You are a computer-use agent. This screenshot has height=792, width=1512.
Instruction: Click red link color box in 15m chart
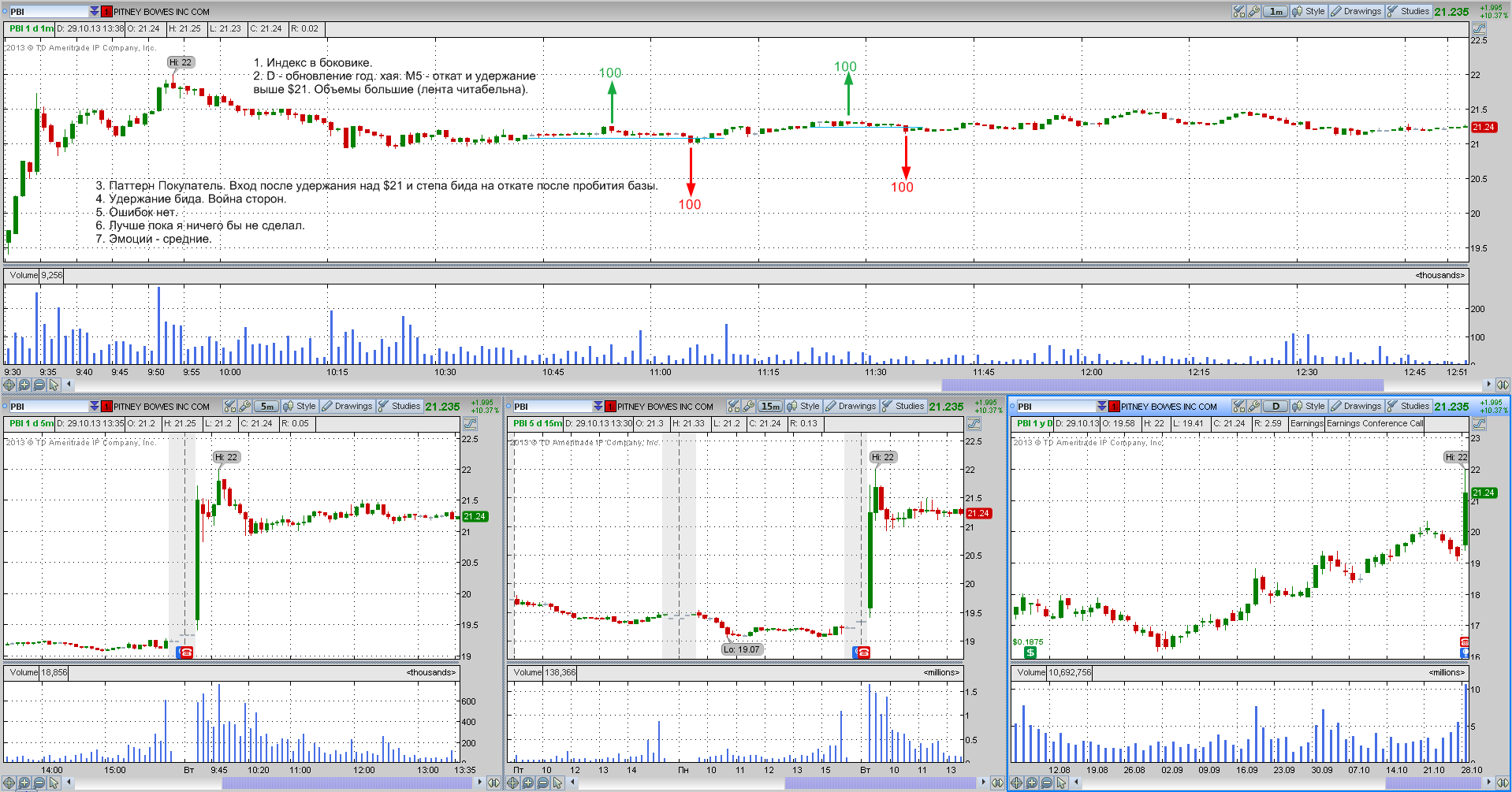pos(611,407)
